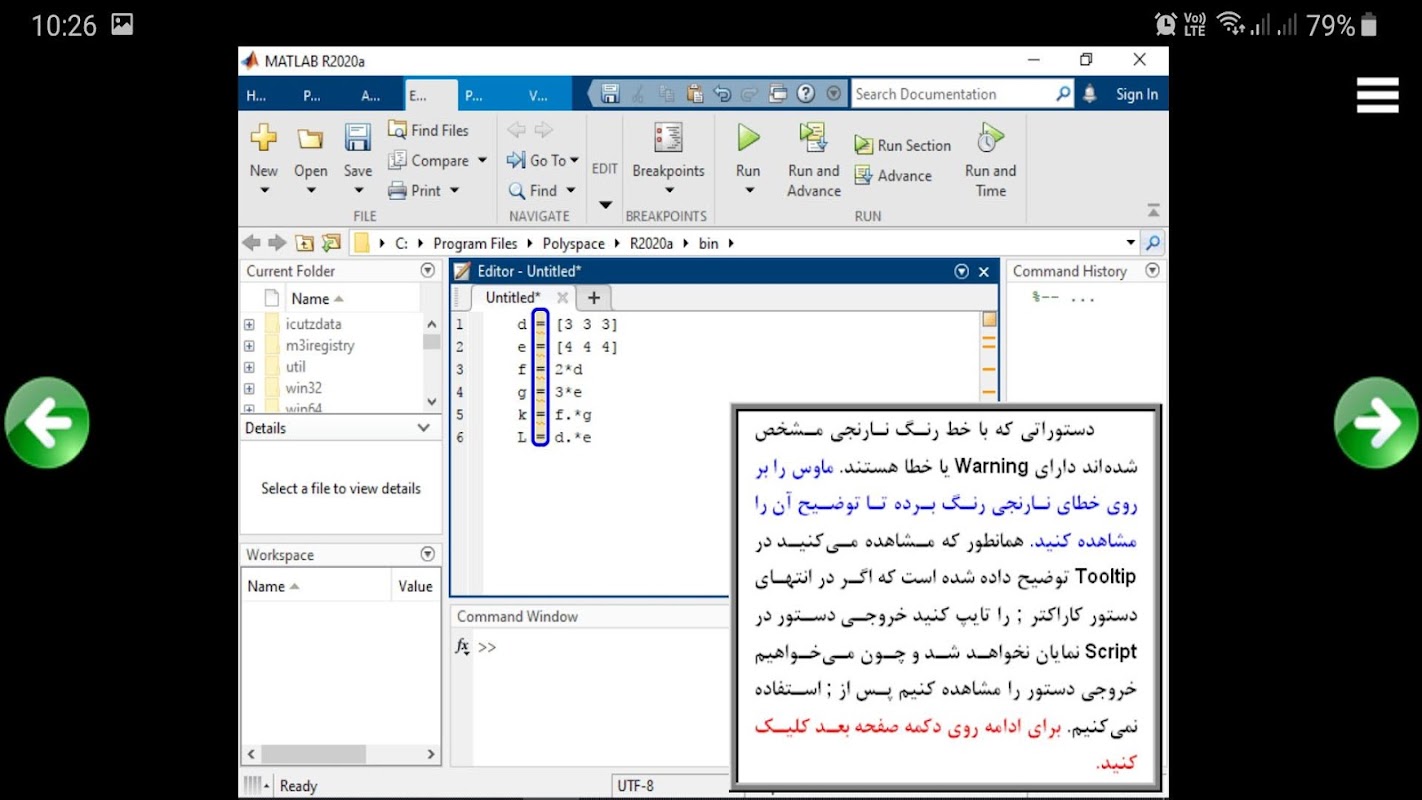Click the Undo arrow icon
Image resolution: width=1422 pixels, height=800 pixels.
[x=722, y=94]
